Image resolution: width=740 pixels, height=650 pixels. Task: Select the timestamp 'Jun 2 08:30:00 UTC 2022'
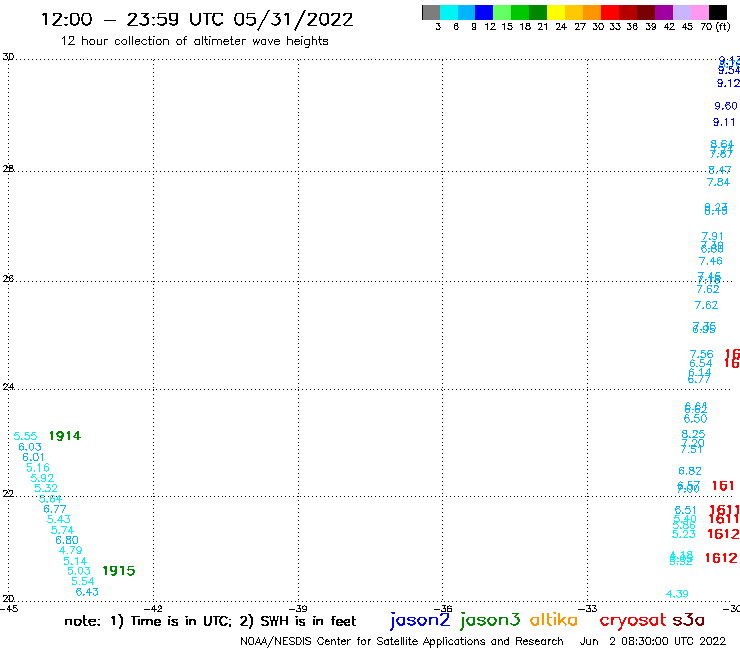(x=653, y=641)
